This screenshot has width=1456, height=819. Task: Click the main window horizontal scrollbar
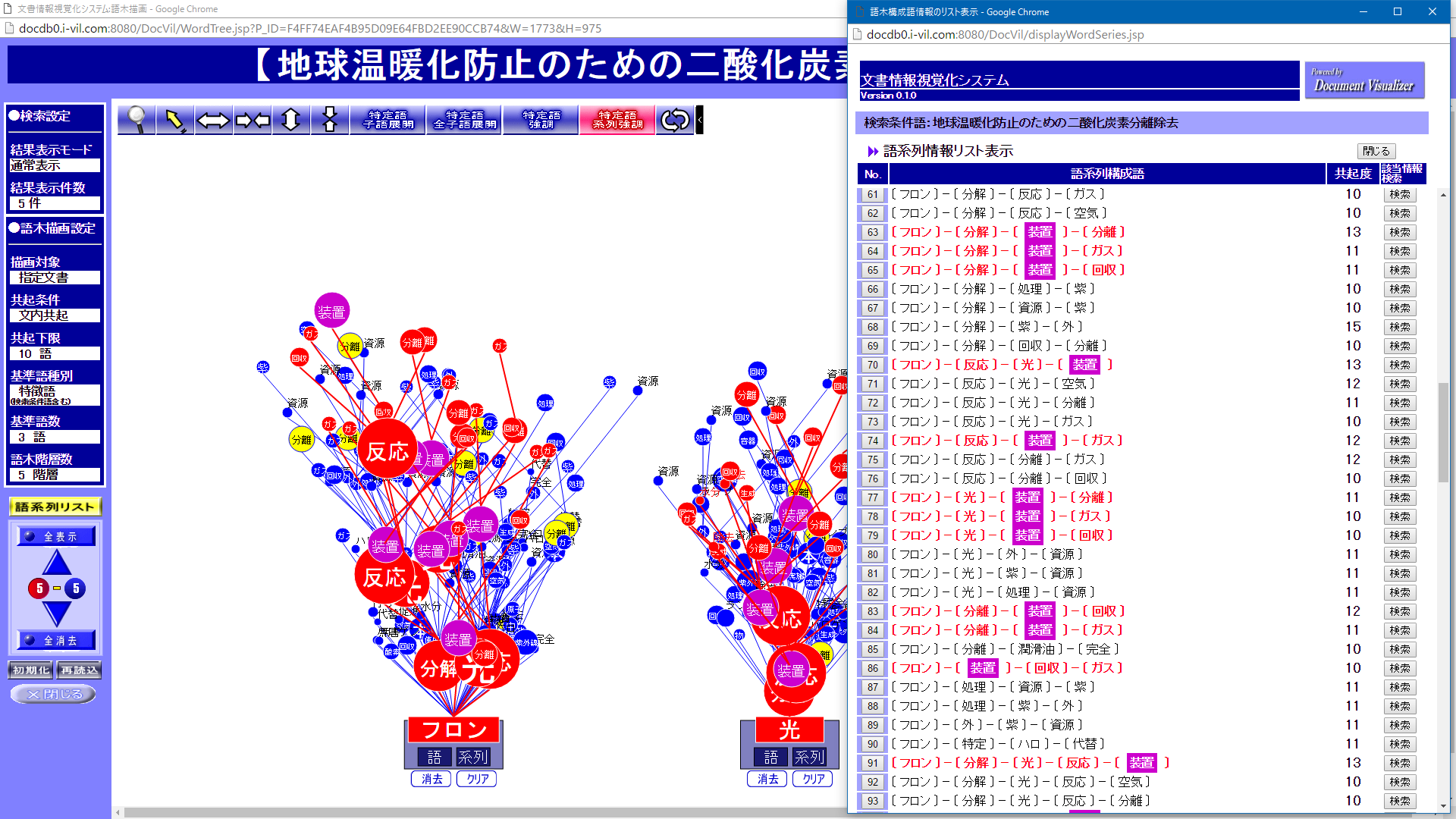click(x=485, y=812)
